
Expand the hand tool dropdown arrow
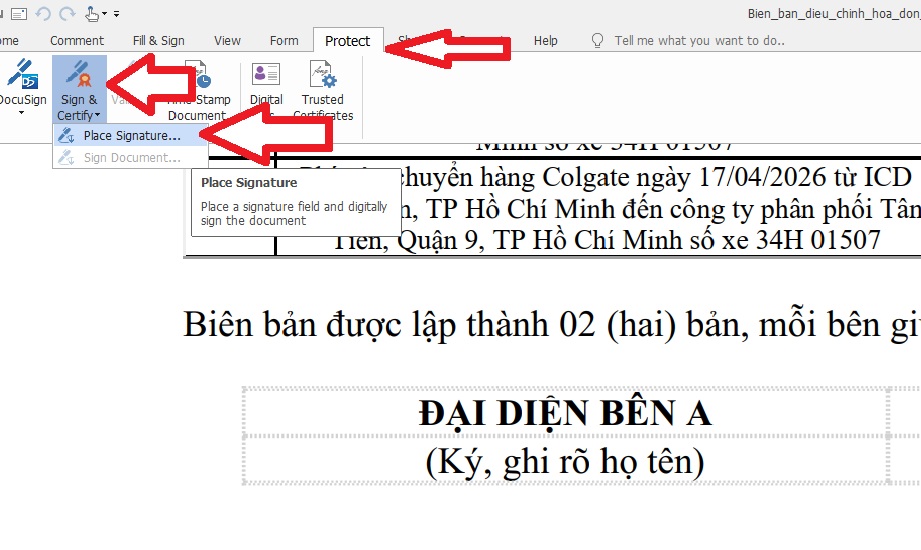point(105,14)
